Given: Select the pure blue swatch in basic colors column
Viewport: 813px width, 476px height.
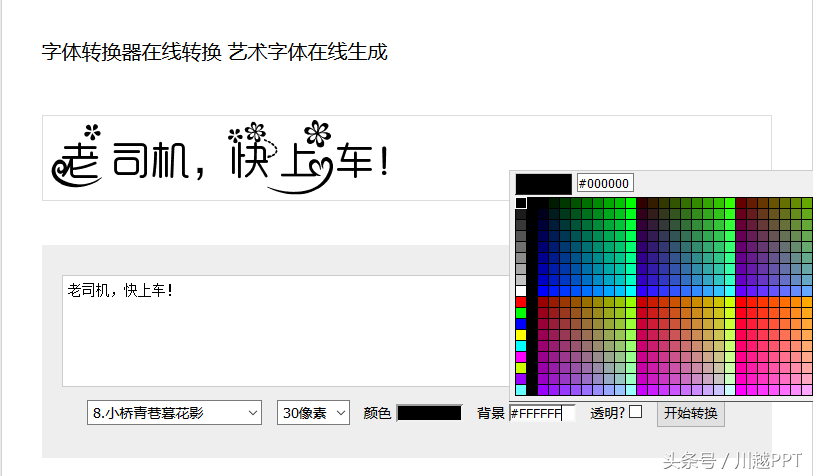Looking at the screenshot, I should pyautogui.click(x=521, y=324).
